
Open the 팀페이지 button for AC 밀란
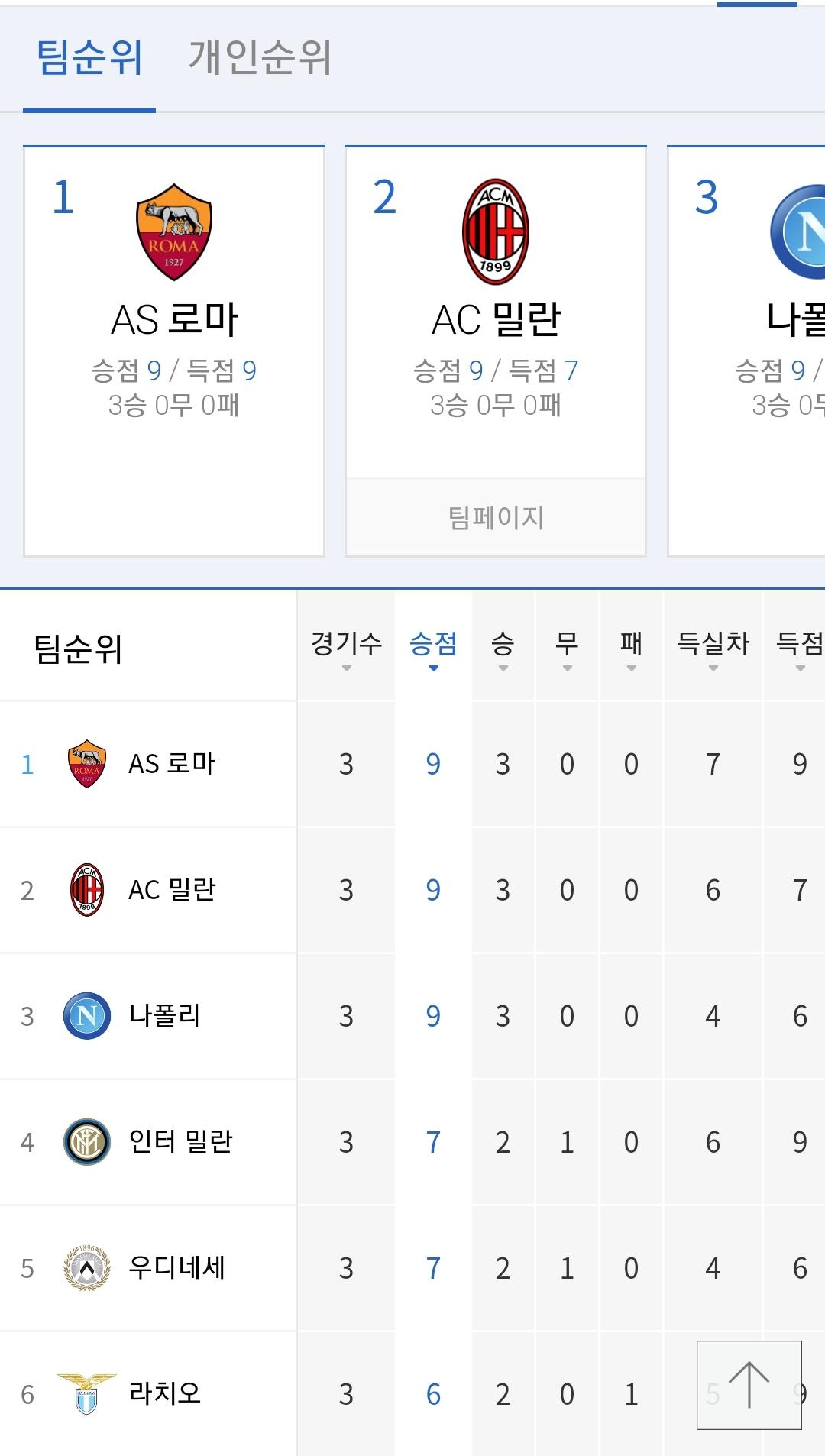[496, 517]
